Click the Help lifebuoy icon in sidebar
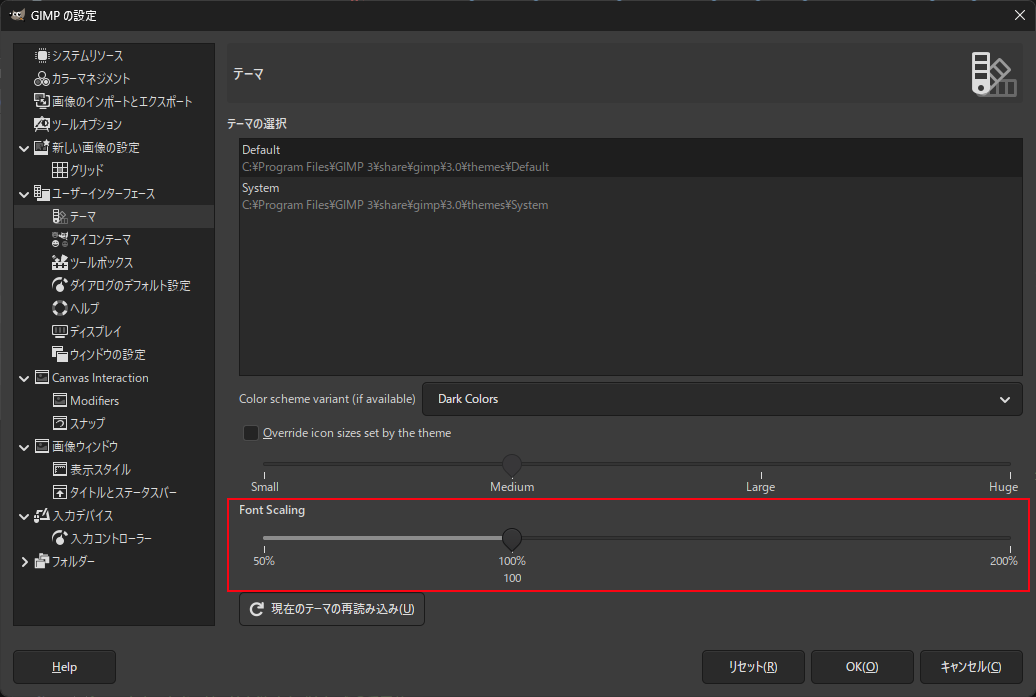 click(x=60, y=309)
